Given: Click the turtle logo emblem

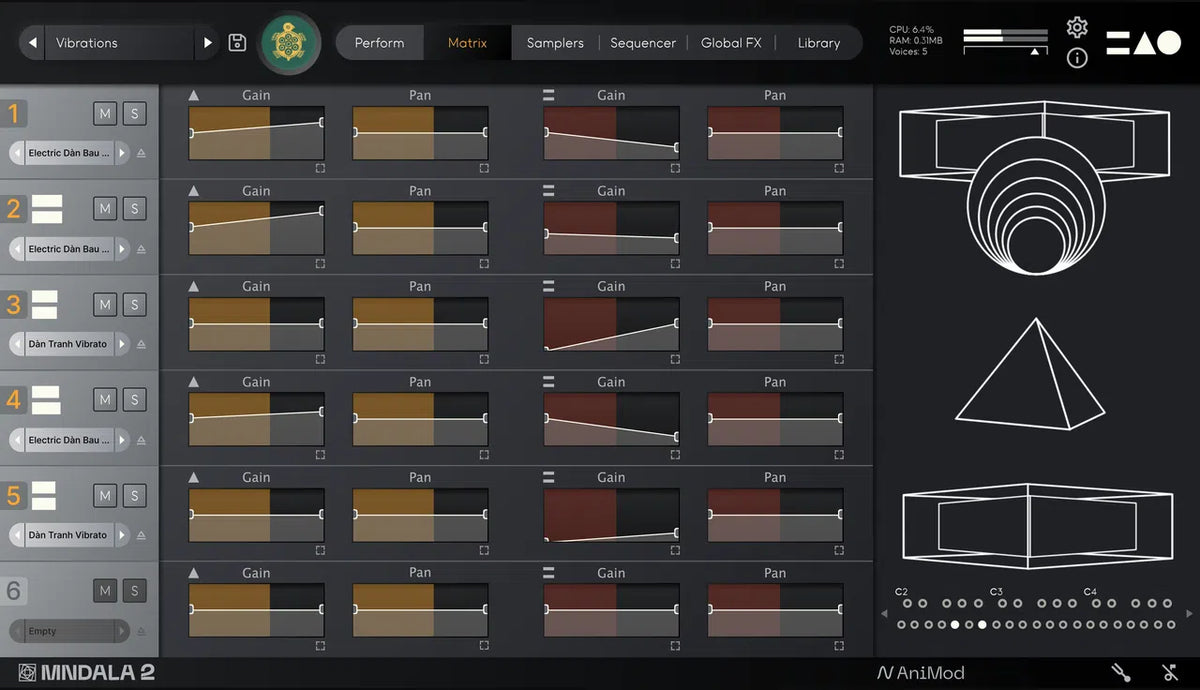Looking at the screenshot, I should pos(291,43).
